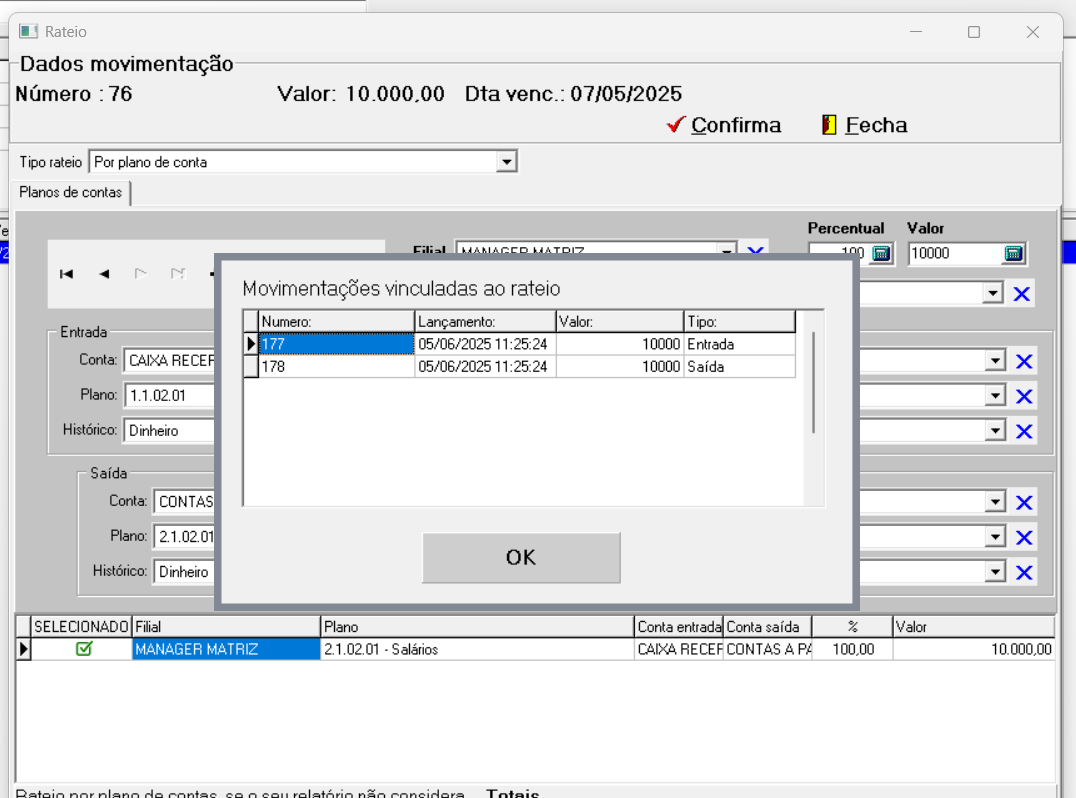The height and width of the screenshot is (798, 1076).
Task: Clear the Entrada Plano with blue X
Action: (x=1024, y=396)
